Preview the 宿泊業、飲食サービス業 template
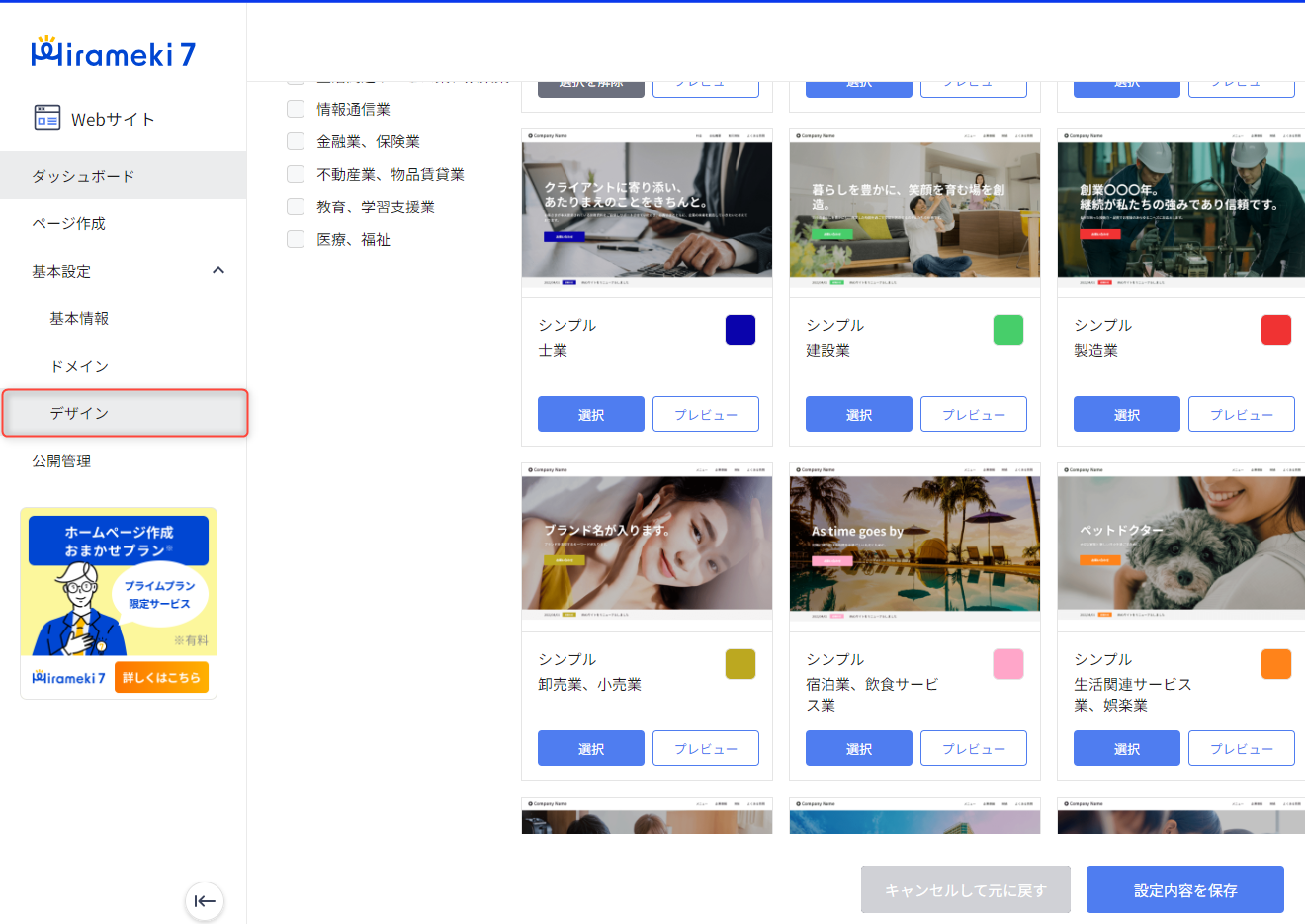Viewport: 1305px width, 924px height. [974, 748]
